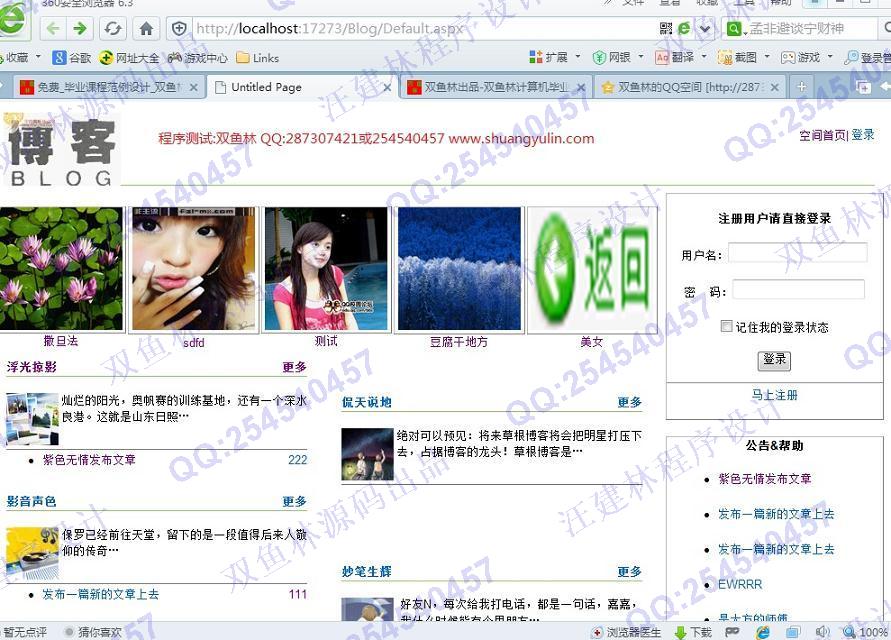Viewport: 891px width, 640px height.
Task: Expand the 收藏 favorites dropdown
Action: tap(20, 58)
